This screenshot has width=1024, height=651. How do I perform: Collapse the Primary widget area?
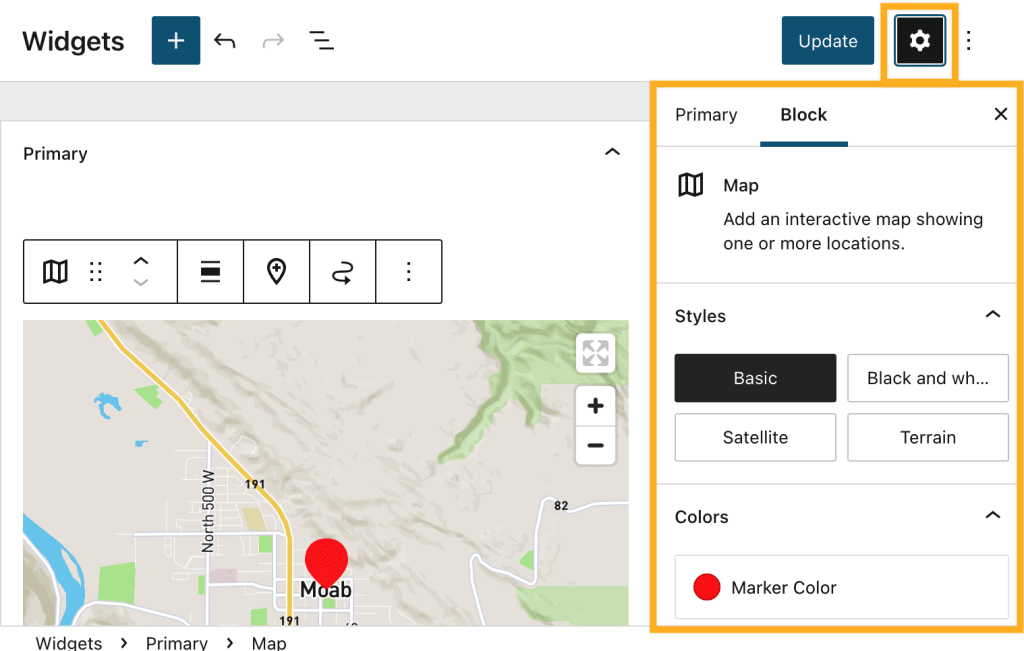pos(613,152)
